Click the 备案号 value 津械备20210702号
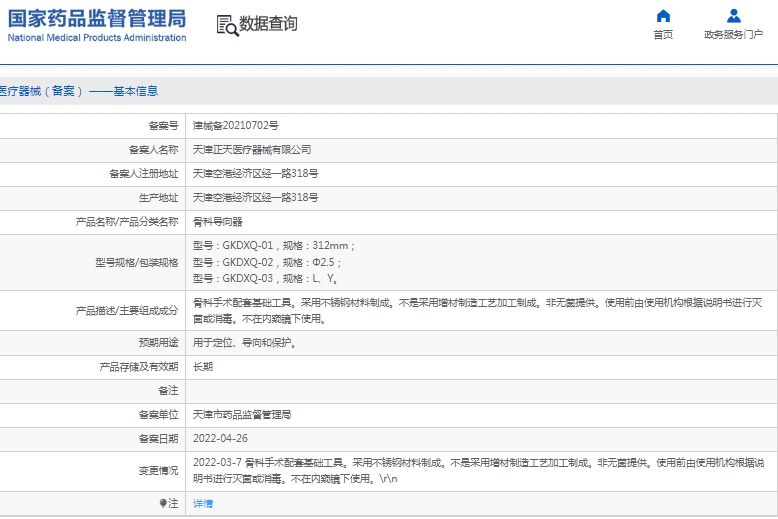 click(236, 126)
